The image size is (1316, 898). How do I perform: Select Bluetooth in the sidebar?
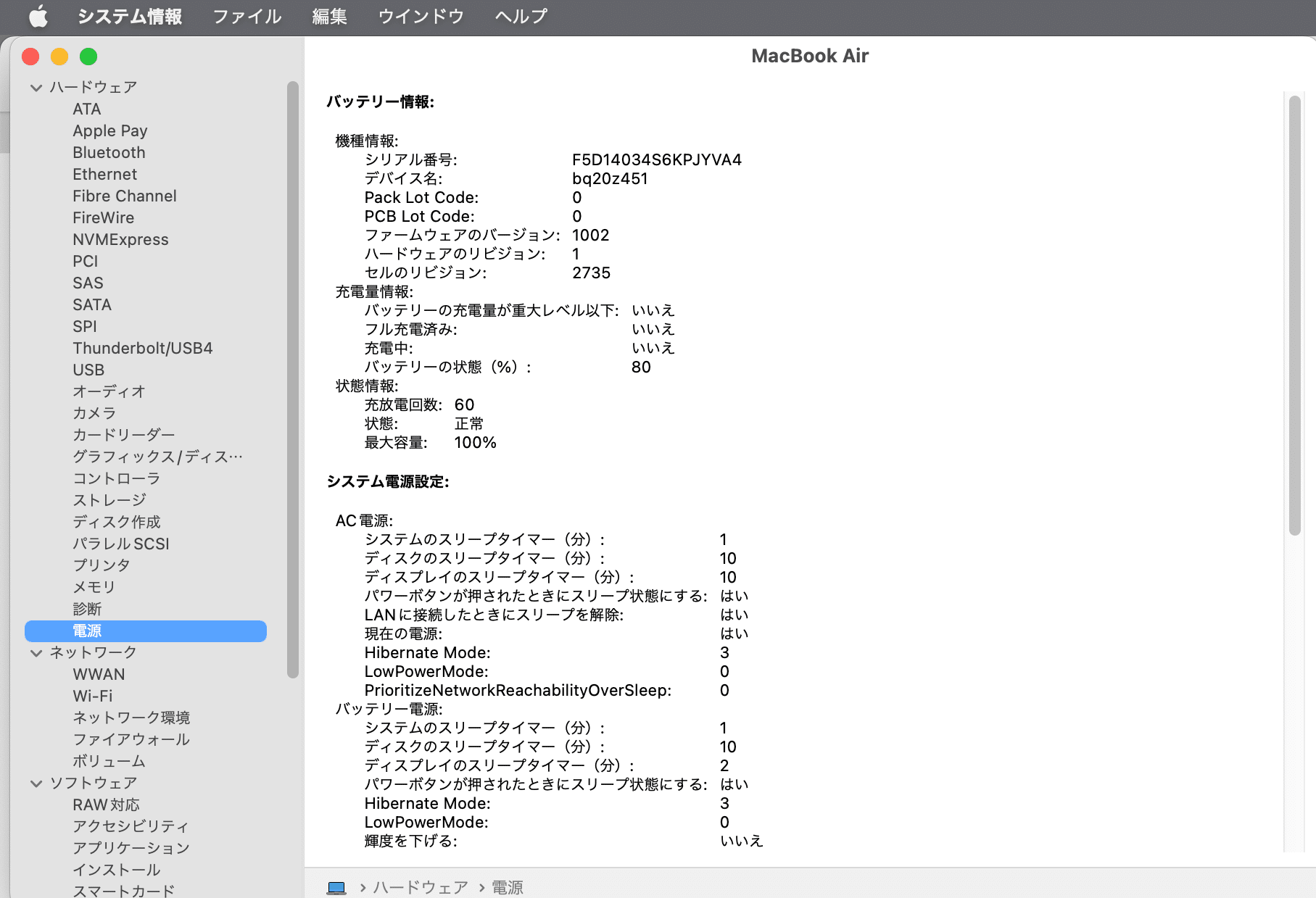109,153
